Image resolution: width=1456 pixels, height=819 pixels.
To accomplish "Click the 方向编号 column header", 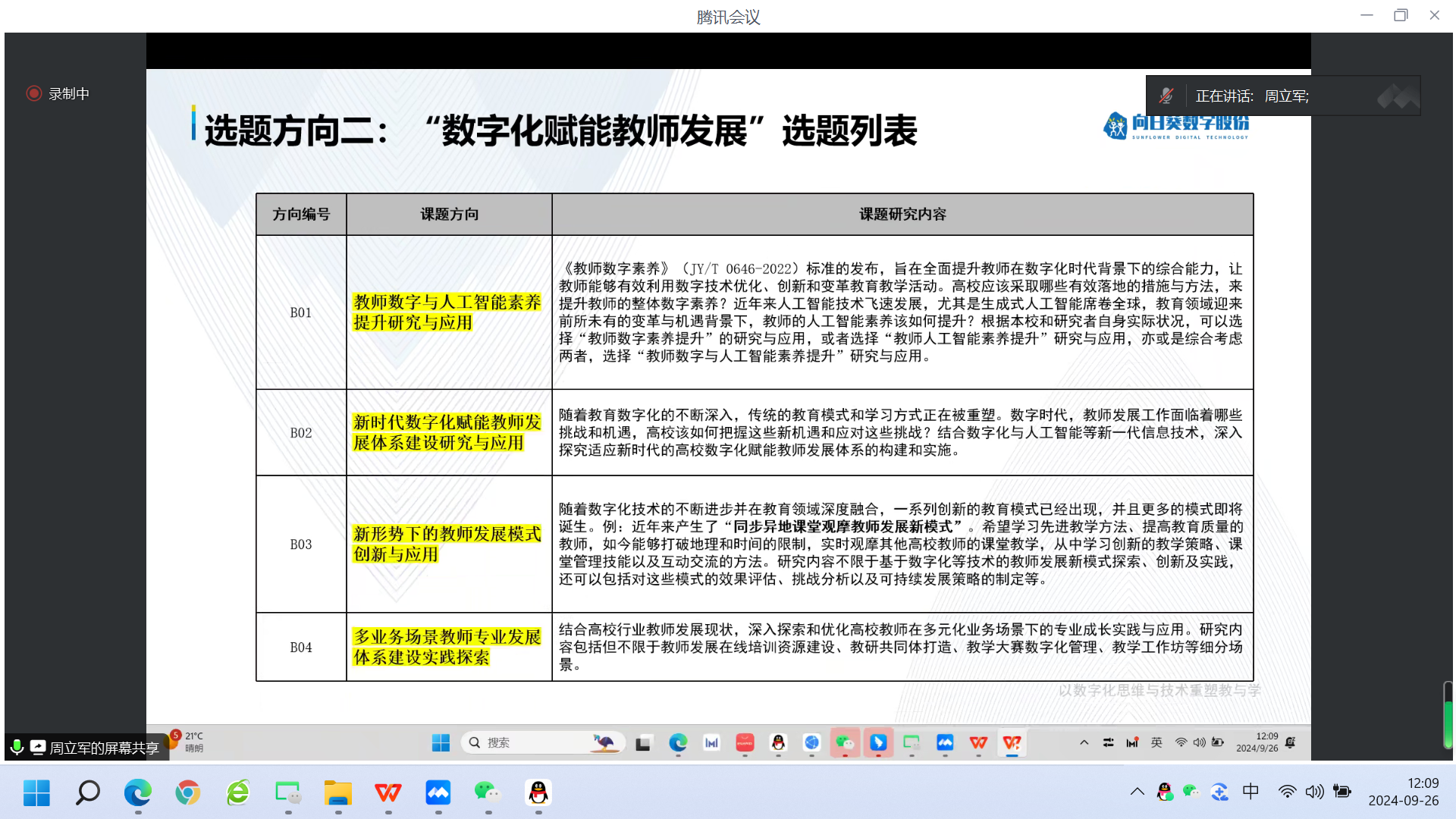I will pos(301,215).
